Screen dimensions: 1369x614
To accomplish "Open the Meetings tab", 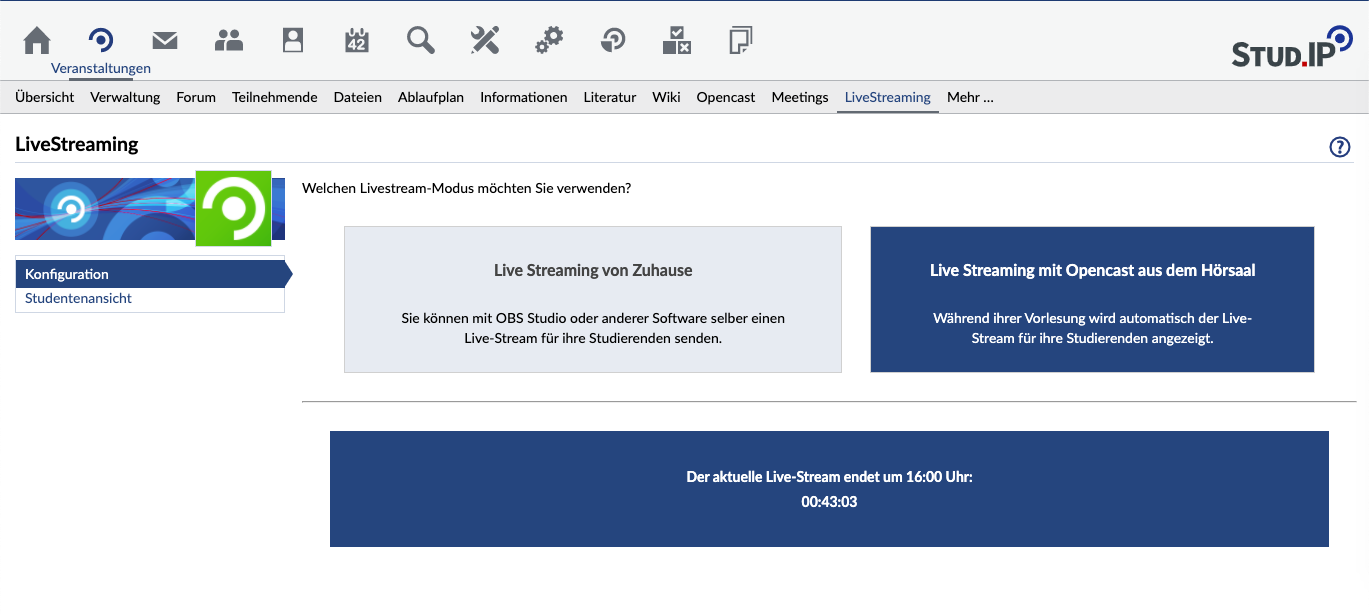I will click(x=799, y=97).
